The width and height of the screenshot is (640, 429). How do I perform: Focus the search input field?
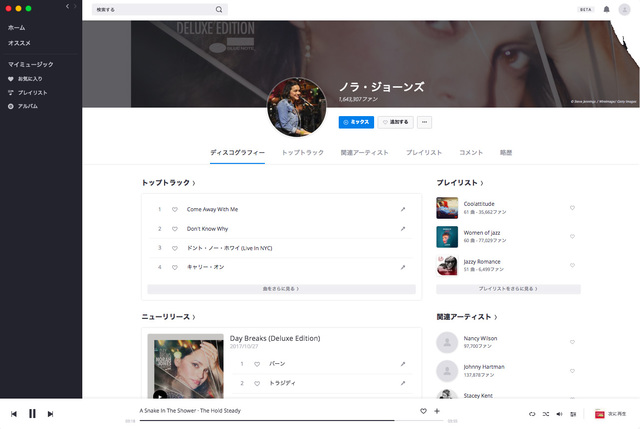click(160, 9)
